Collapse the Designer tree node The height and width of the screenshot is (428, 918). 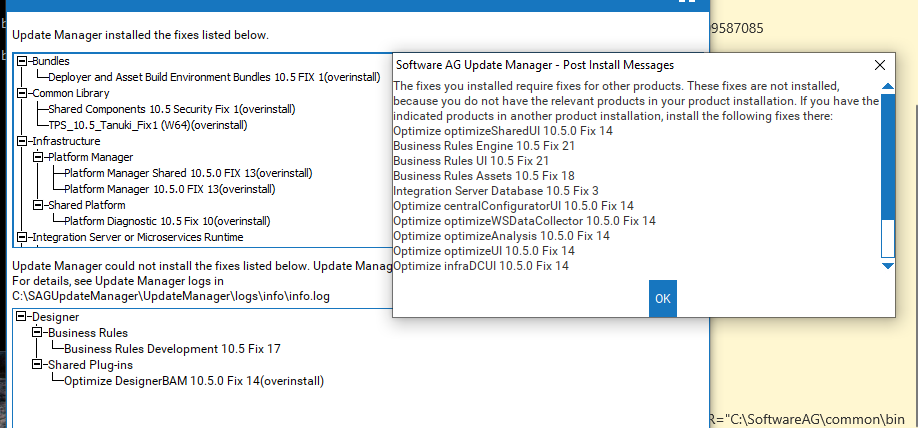22,317
